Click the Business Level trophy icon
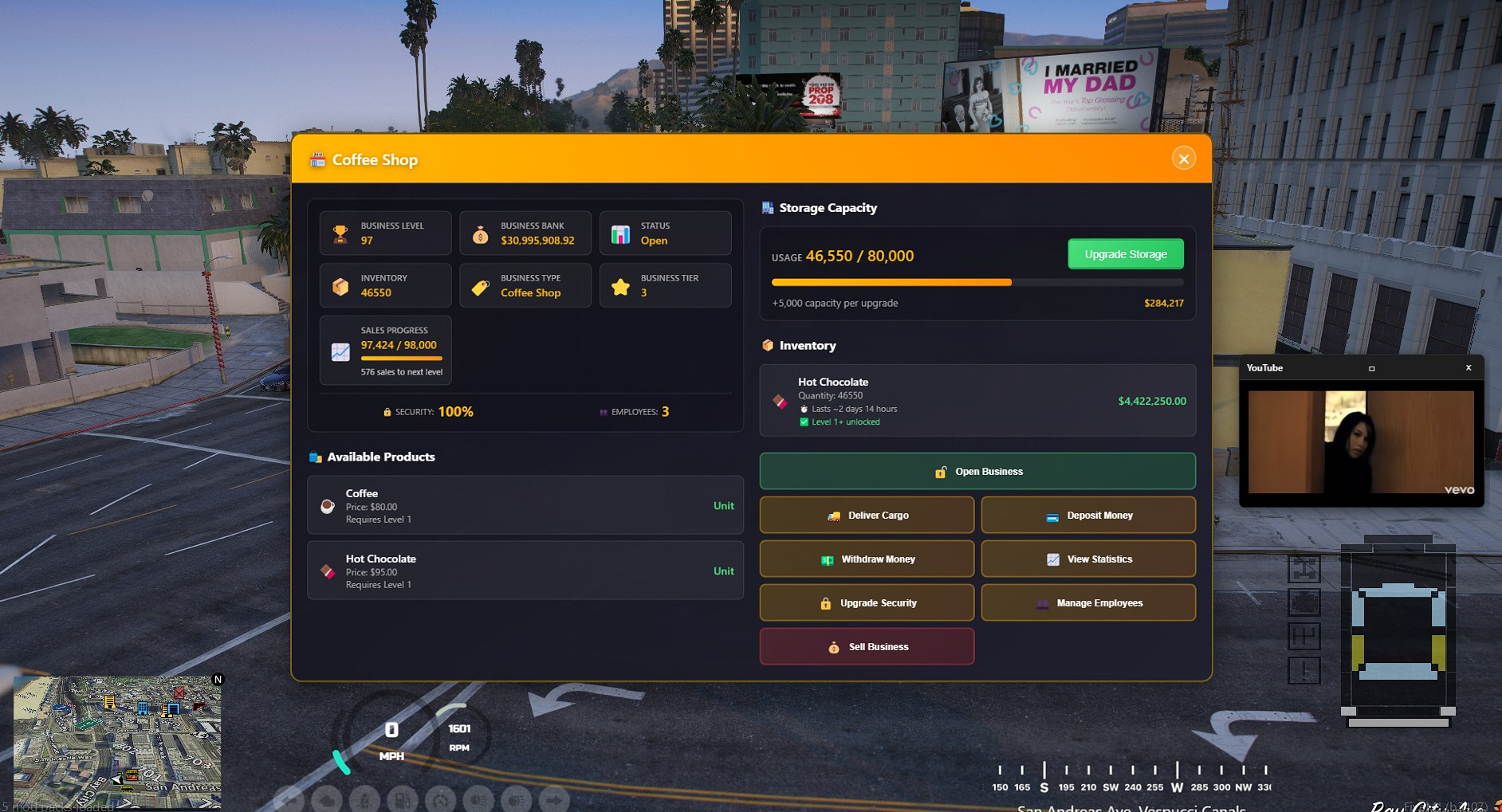The width and height of the screenshot is (1502, 812). pos(340,233)
